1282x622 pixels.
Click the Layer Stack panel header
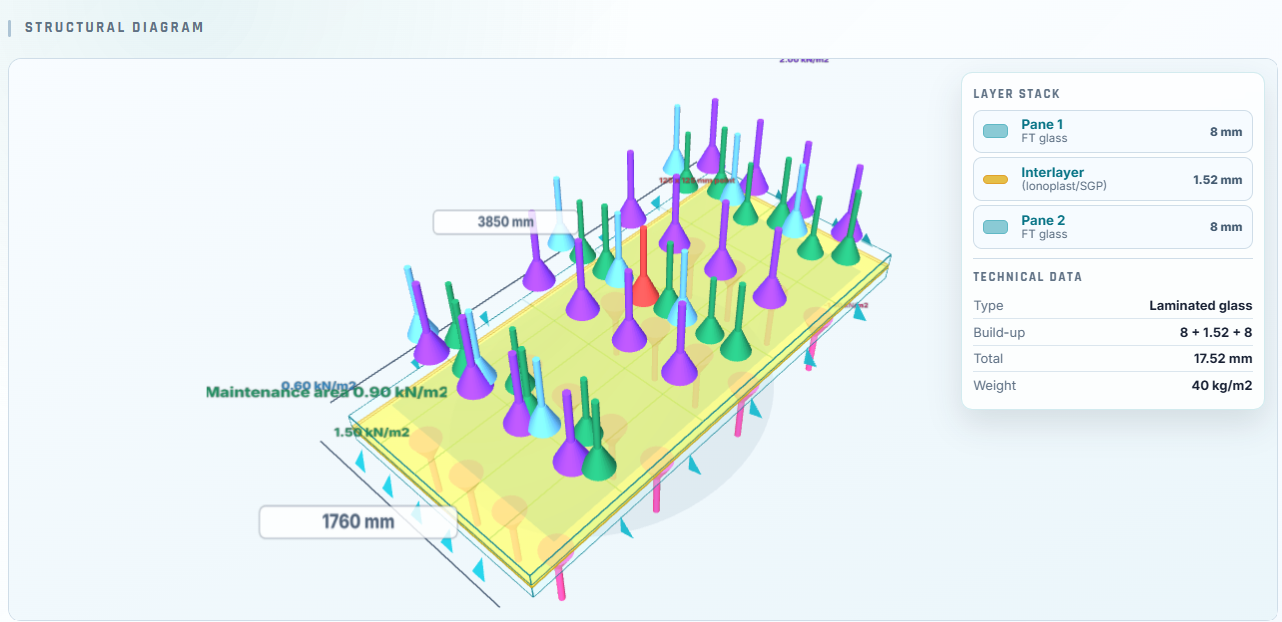[1016, 94]
